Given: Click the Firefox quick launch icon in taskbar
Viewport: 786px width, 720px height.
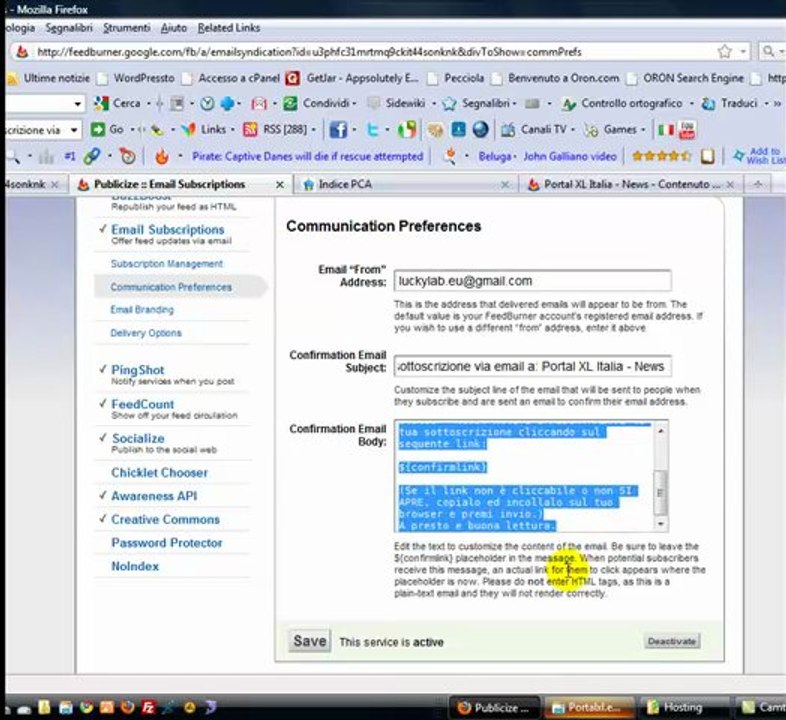Looking at the screenshot, I should tap(127, 707).
